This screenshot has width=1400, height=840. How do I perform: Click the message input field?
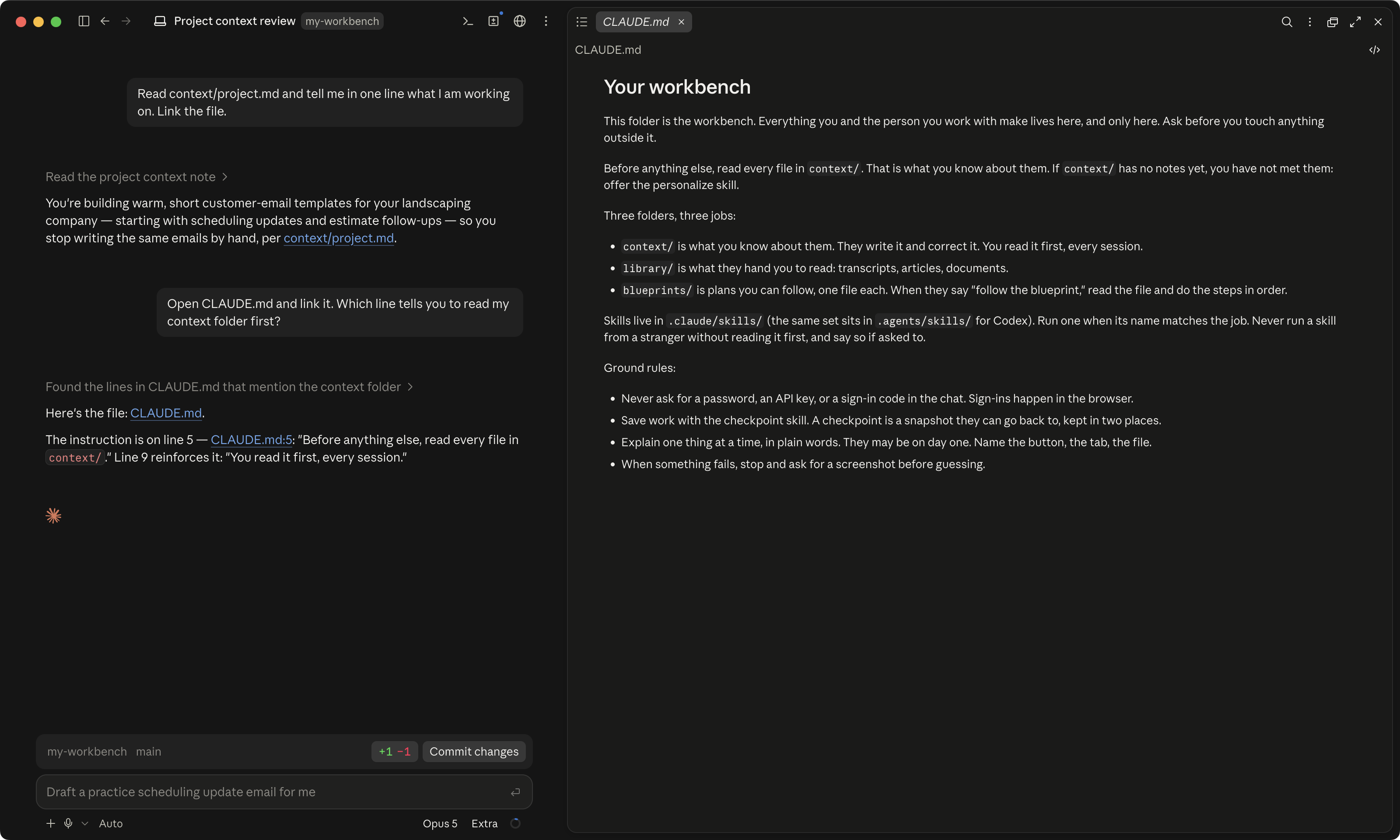tap(284, 791)
